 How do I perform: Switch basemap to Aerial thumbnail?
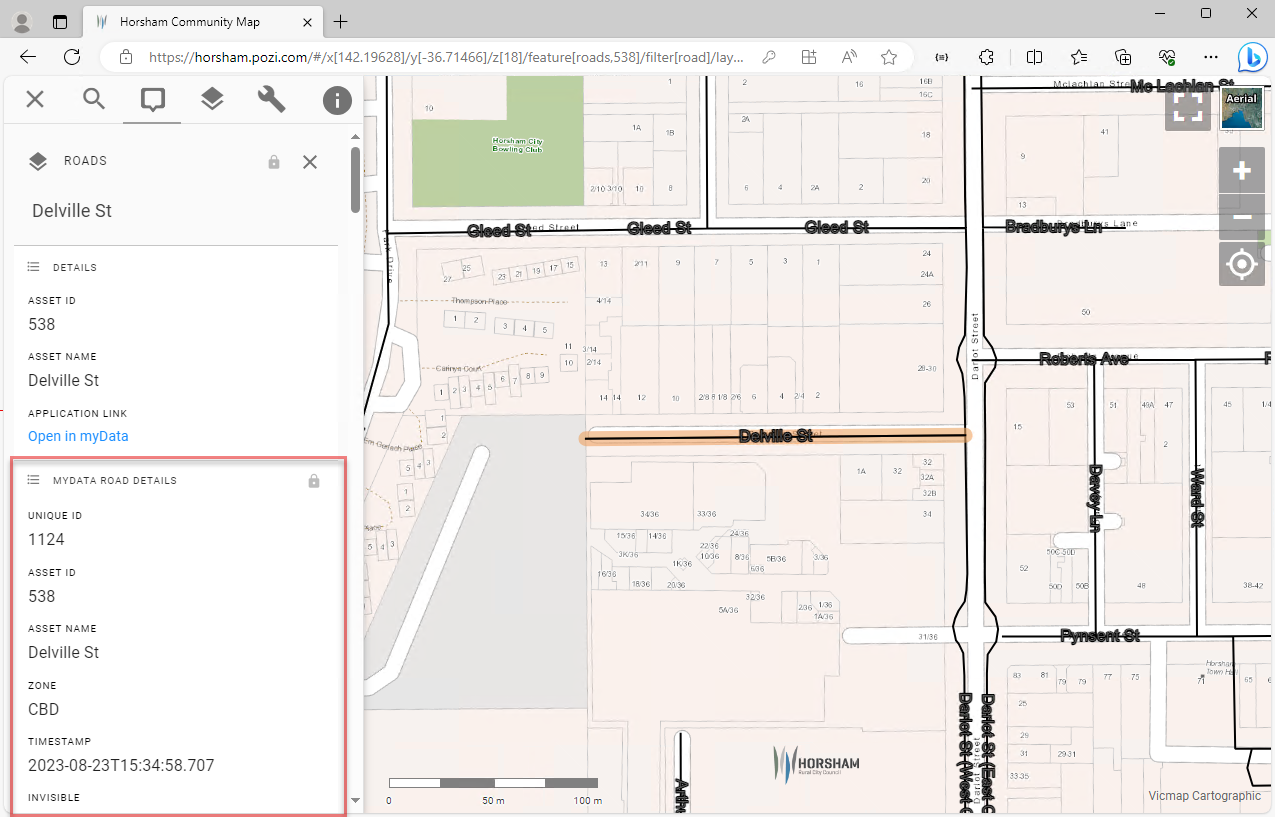pyautogui.click(x=1242, y=109)
